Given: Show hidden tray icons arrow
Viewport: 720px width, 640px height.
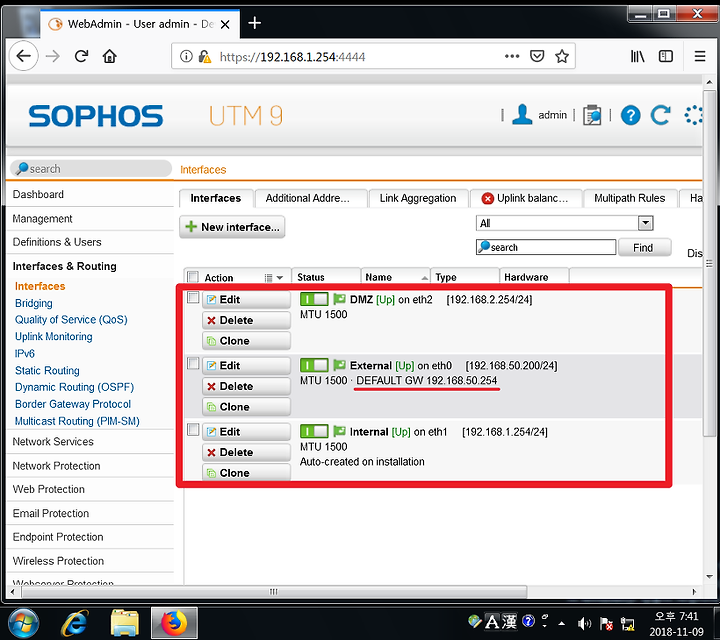Looking at the screenshot, I should point(561,623).
